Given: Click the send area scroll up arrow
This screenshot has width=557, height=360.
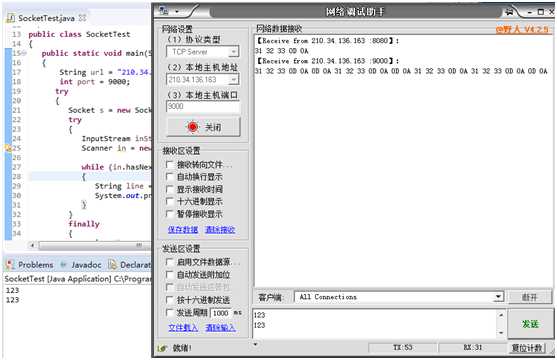Looking at the screenshot, I should pos(501,315).
